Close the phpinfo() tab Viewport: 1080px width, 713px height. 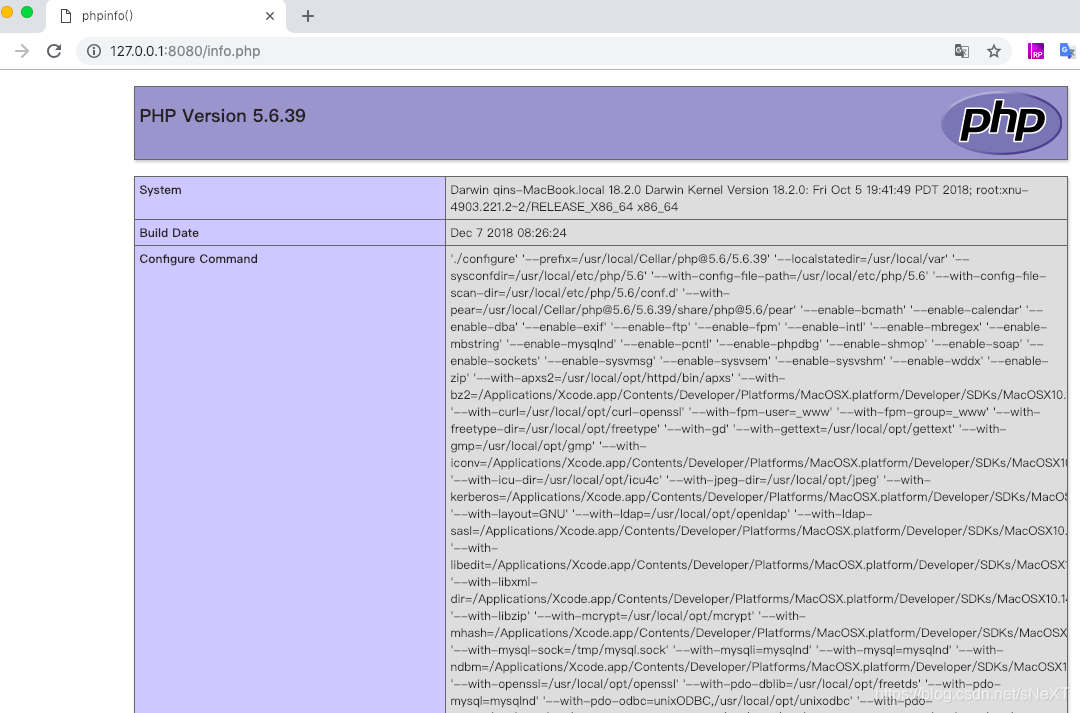click(x=270, y=16)
